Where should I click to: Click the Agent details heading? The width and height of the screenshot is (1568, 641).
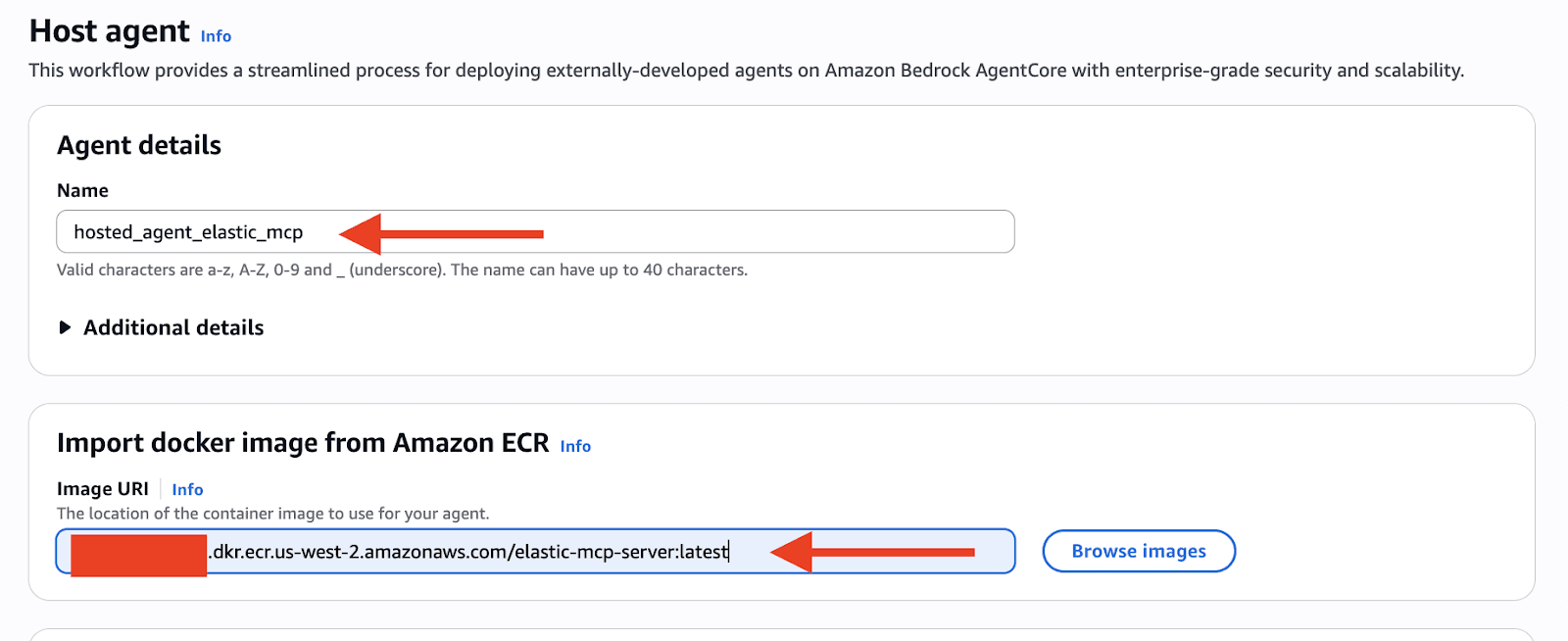pyautogui.click(x=139, y=145)
